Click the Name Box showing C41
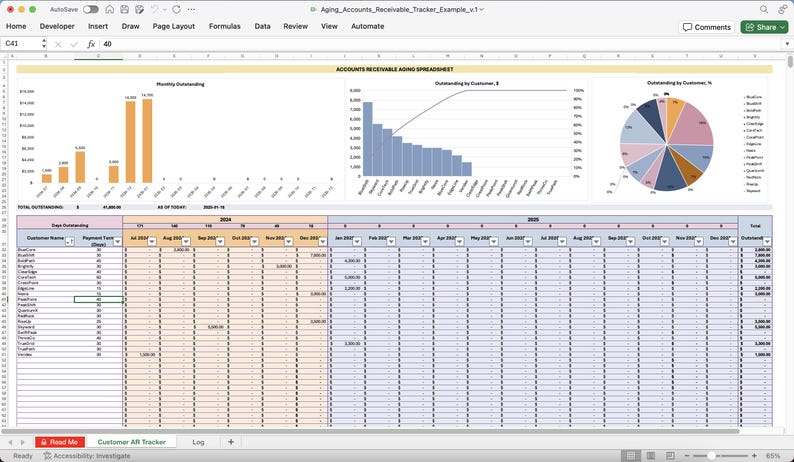The image size is (794, 462). point(20,44)
